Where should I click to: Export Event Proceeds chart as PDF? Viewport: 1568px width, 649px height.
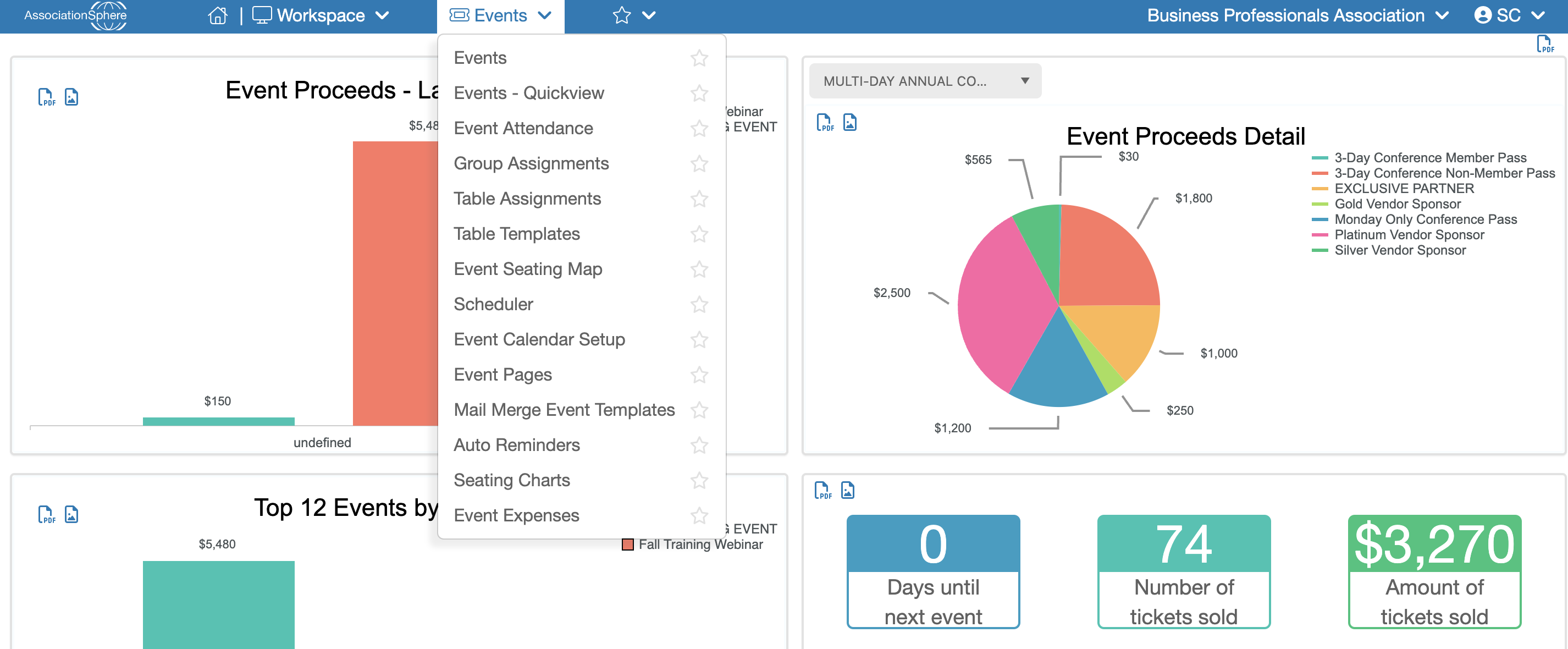coord(46,97)
